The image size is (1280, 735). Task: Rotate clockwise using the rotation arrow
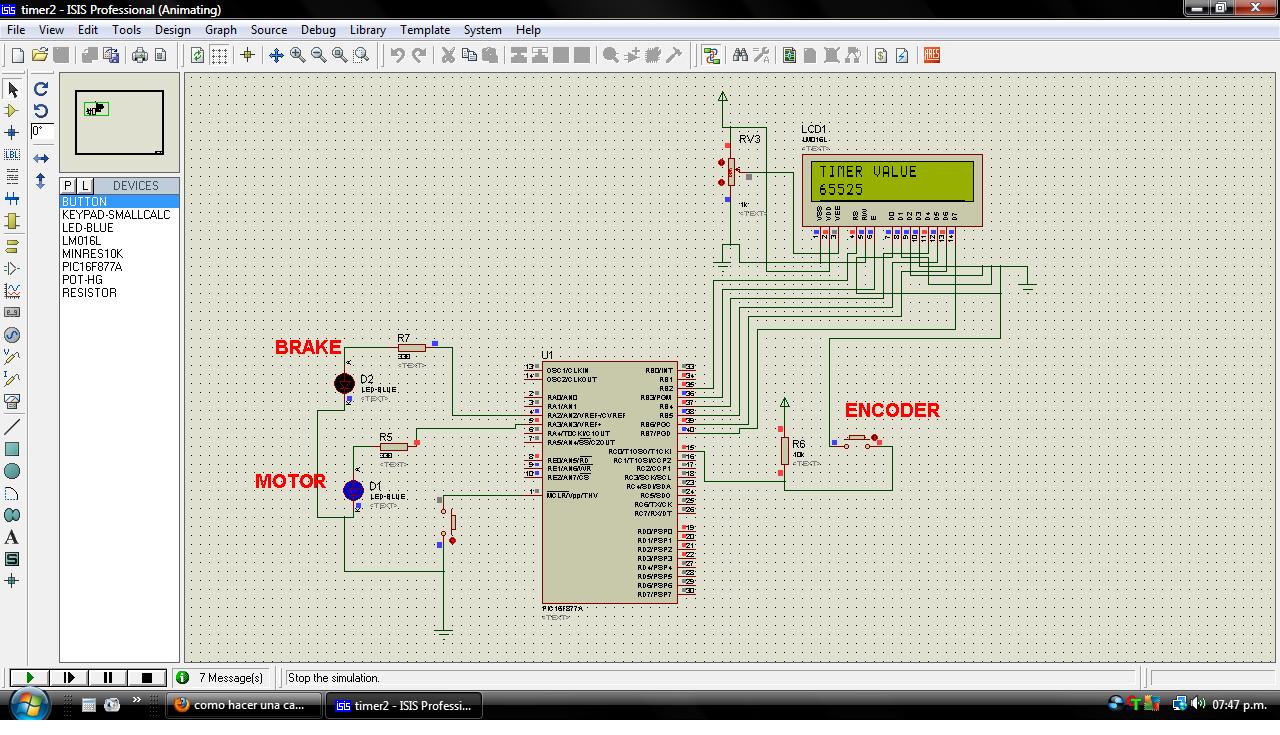point(41,89)
